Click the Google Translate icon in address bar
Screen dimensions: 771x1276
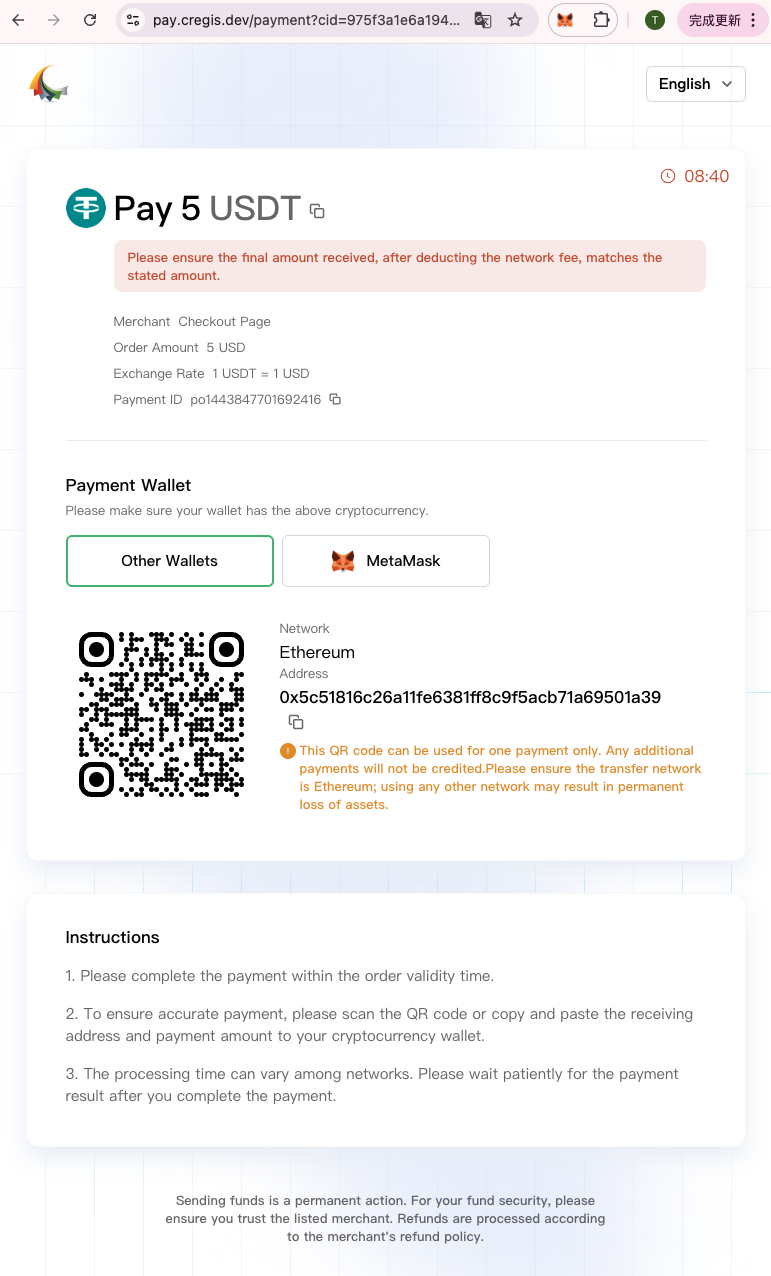pos(483,20)
